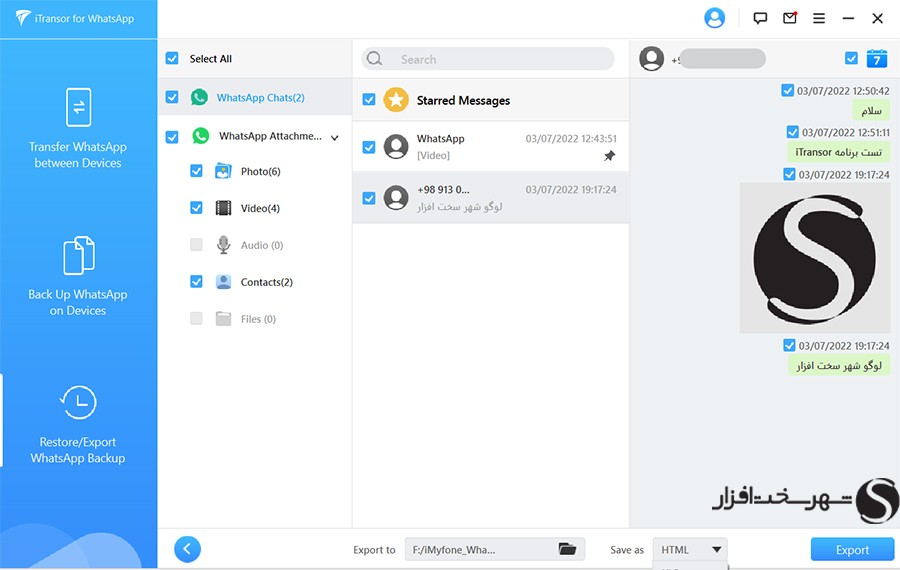
Task: Toggle the Starred Messages checkbox
Action: point(368,100)
